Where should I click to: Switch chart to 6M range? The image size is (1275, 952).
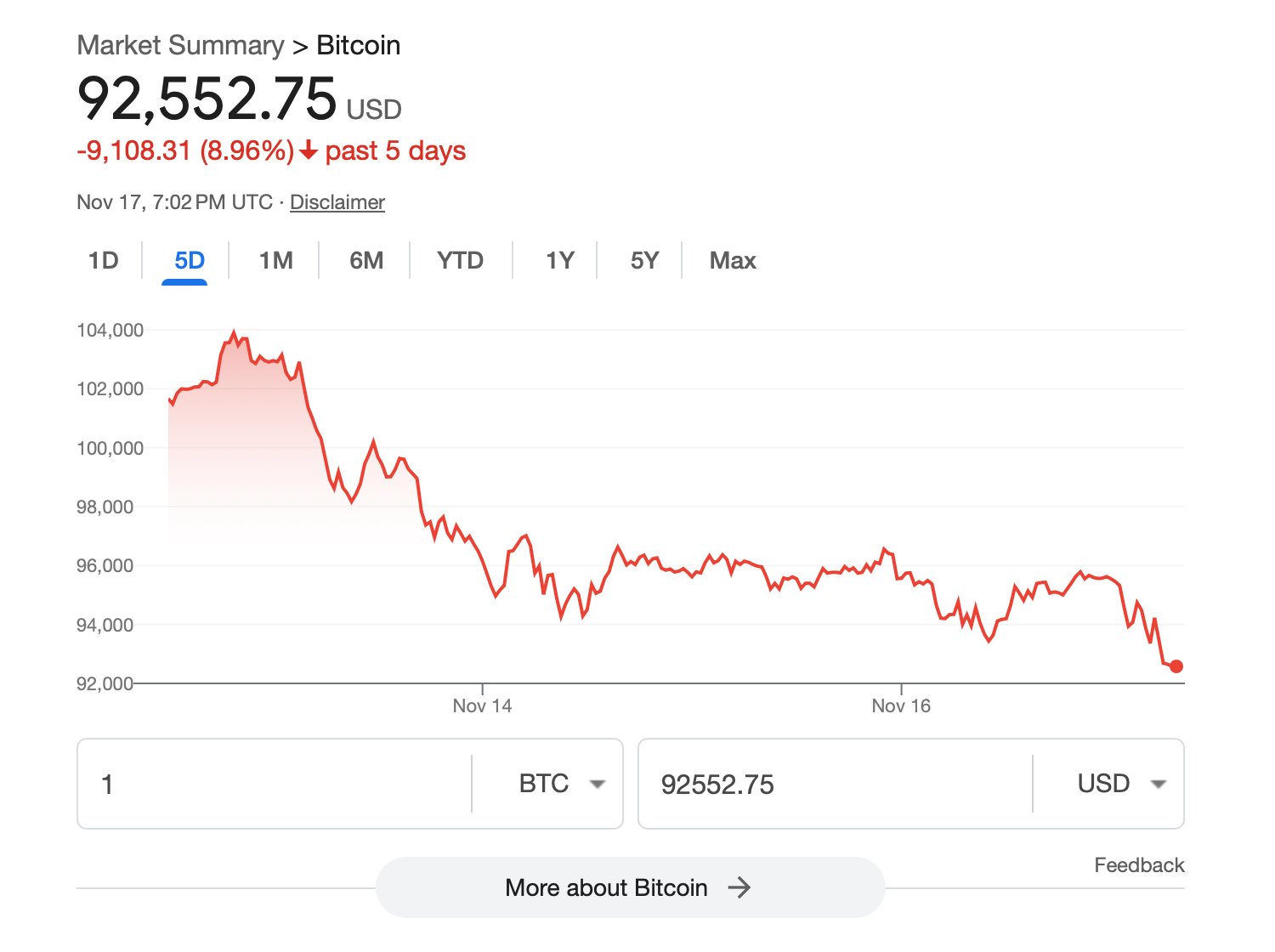[366, 260]
